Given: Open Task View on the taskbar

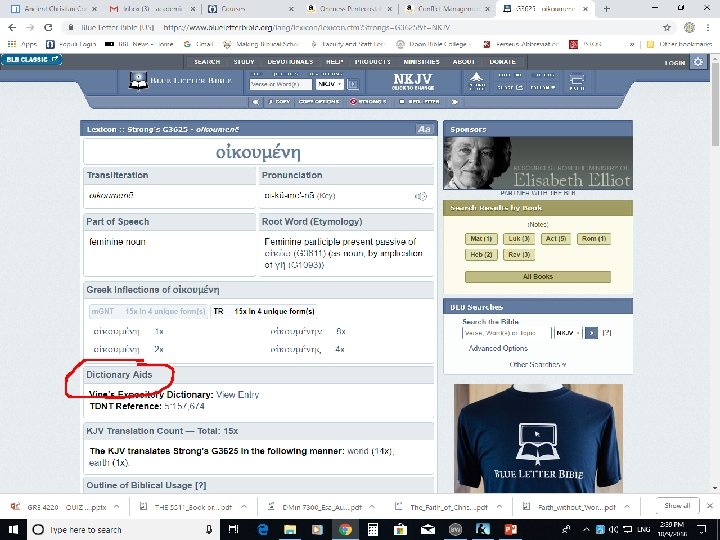Looking at the screenshot, I should tap(233, 529).
